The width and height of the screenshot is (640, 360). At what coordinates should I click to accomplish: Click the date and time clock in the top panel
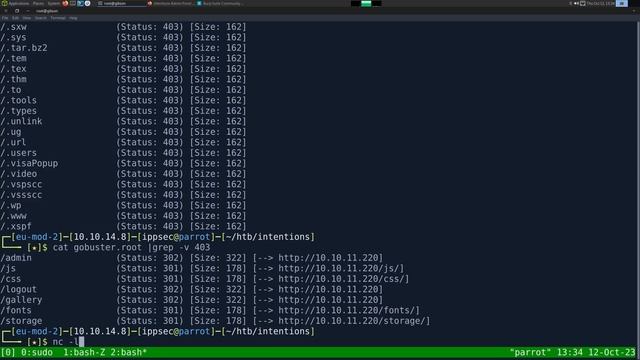(x=600, y=3)
